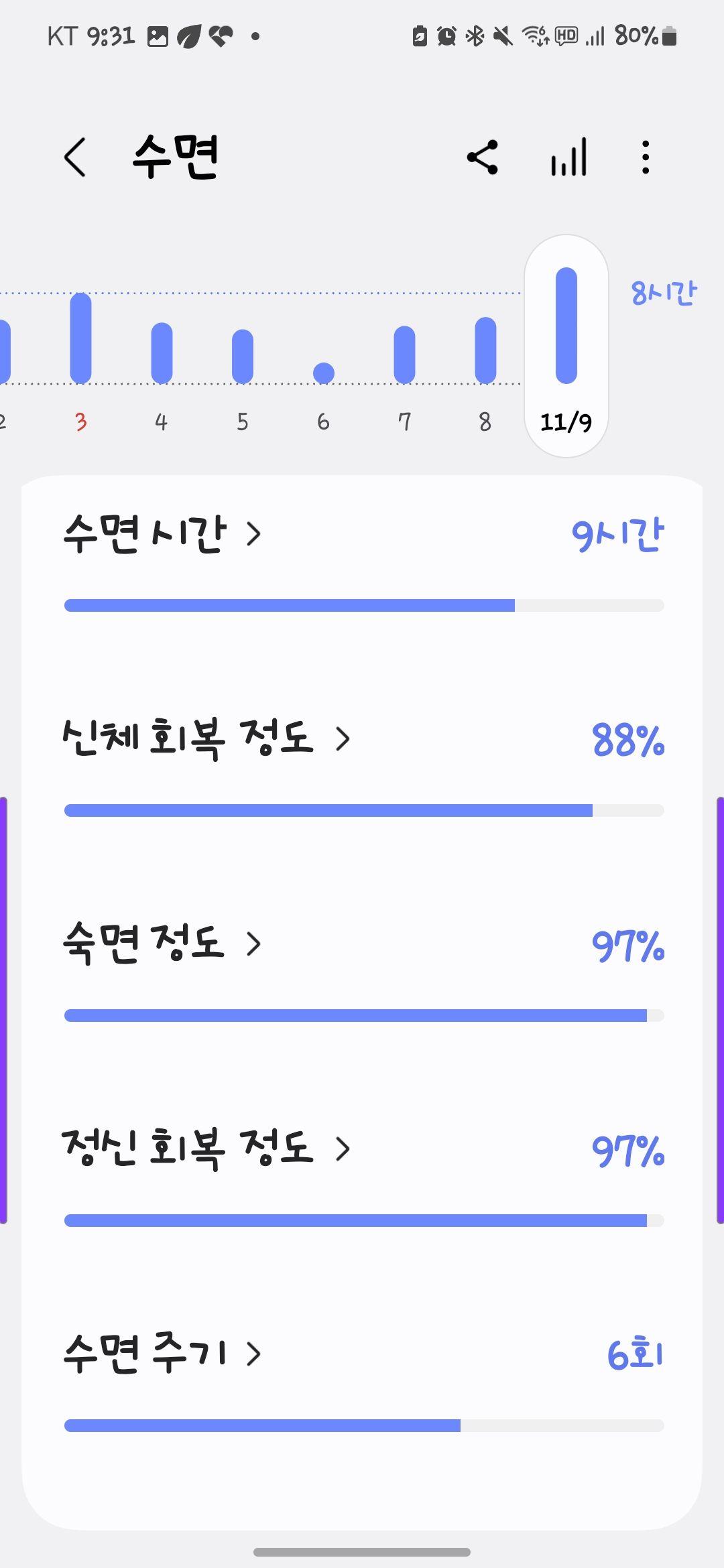Select the bar for day 3
724x1568 pixels.
tap(80, 338)
